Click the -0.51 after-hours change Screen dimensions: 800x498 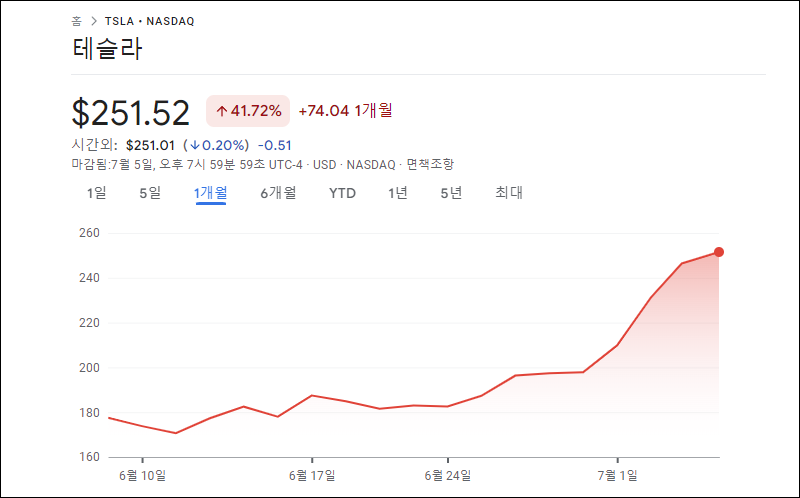[274, 145]
